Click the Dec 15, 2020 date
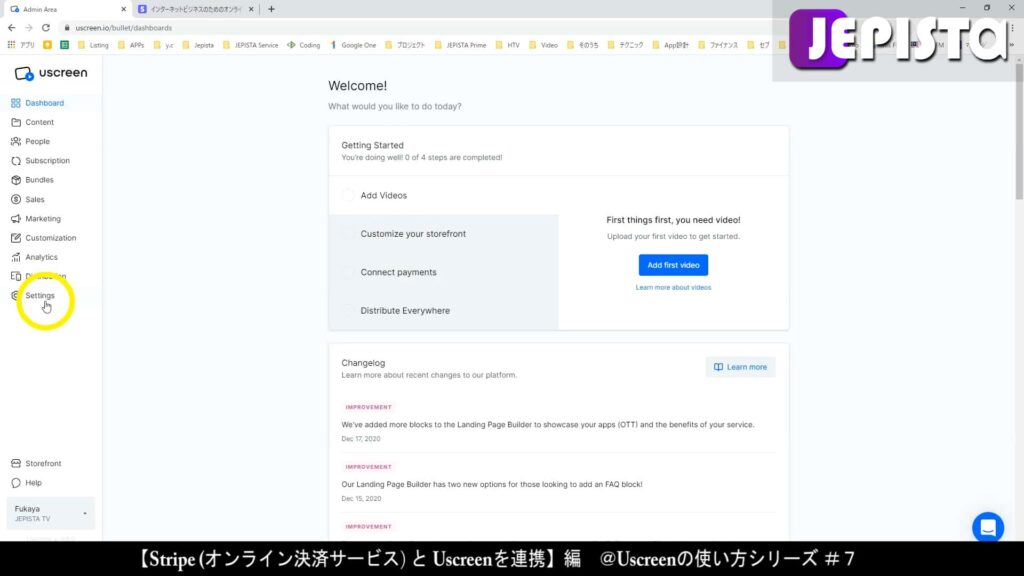Screen dimensions: 1024x576 click(x=360, y=499)
